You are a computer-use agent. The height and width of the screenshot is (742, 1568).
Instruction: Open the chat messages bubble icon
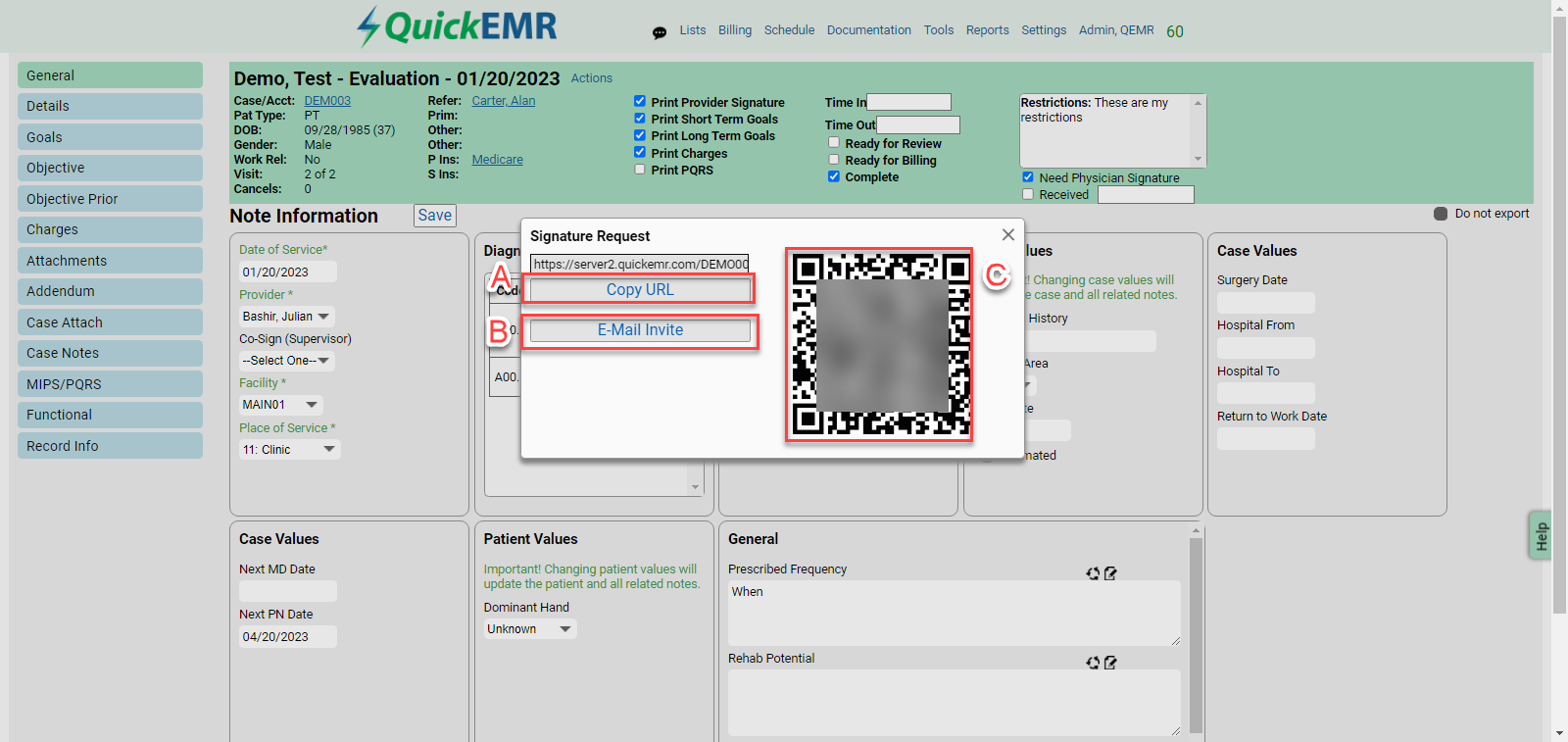tap(660, 32)
